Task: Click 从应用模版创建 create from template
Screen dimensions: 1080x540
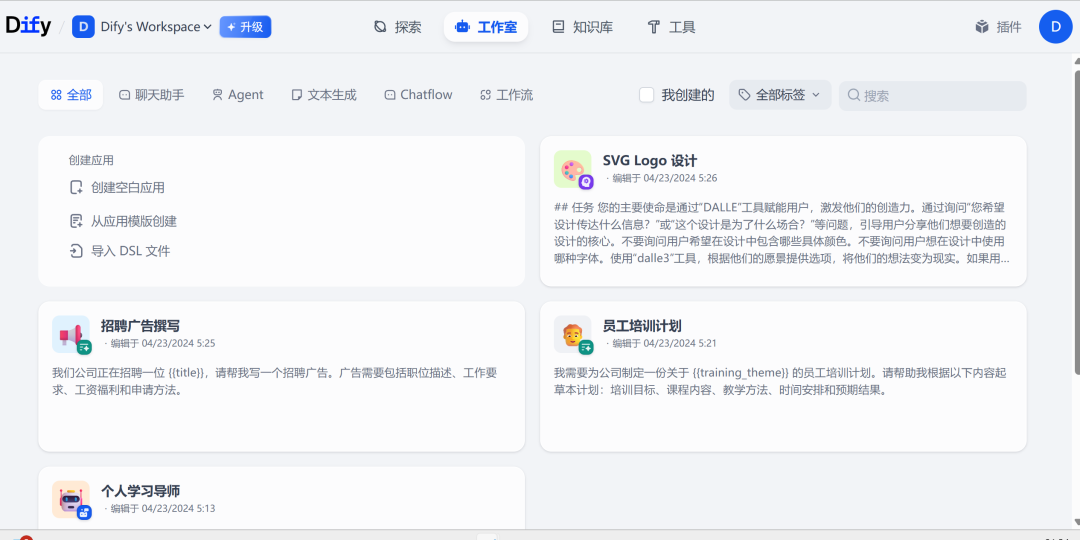Action: pos(123,221)
